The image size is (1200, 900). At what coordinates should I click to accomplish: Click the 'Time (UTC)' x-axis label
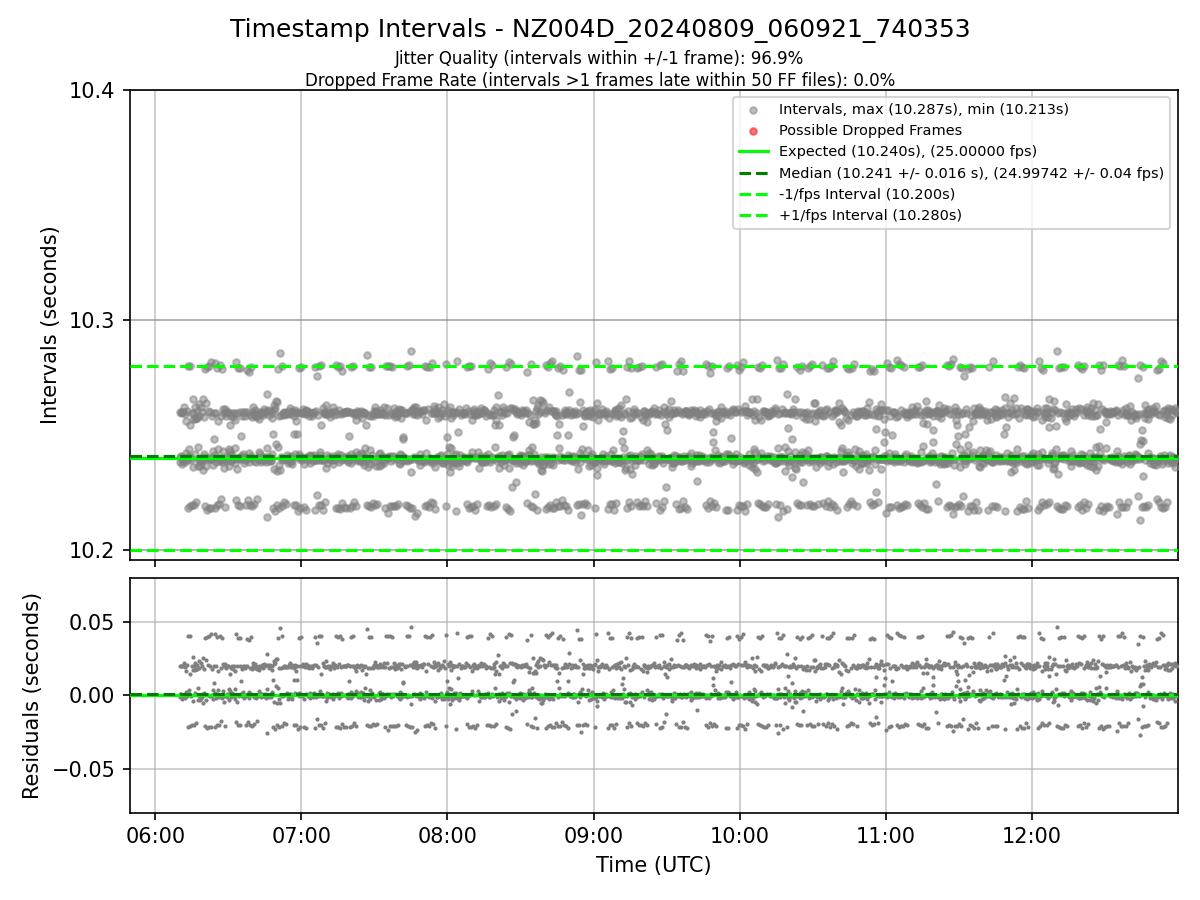pyautogui.click(x=653, y=865)
